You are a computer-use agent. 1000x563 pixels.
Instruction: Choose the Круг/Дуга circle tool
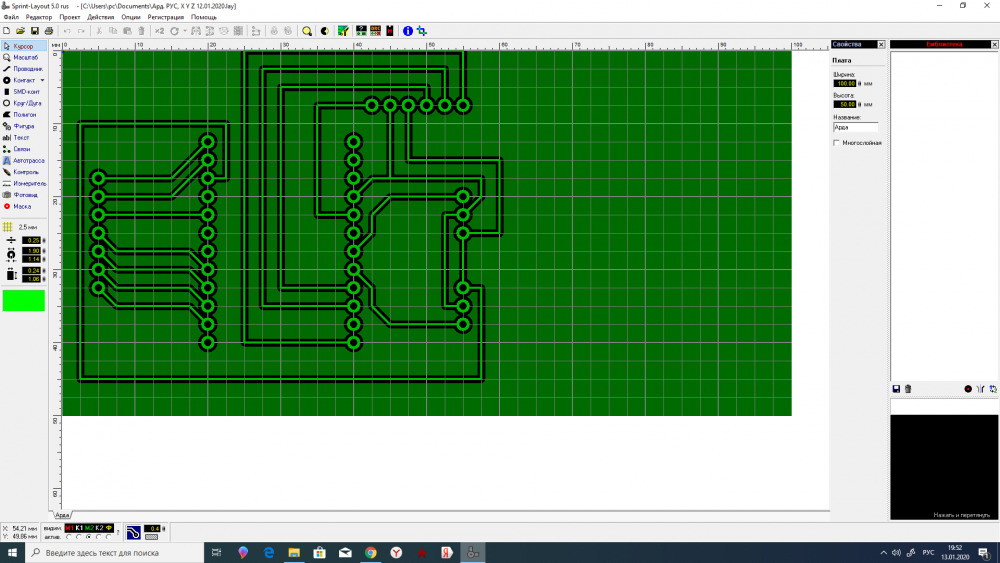(x=26, y=103)
